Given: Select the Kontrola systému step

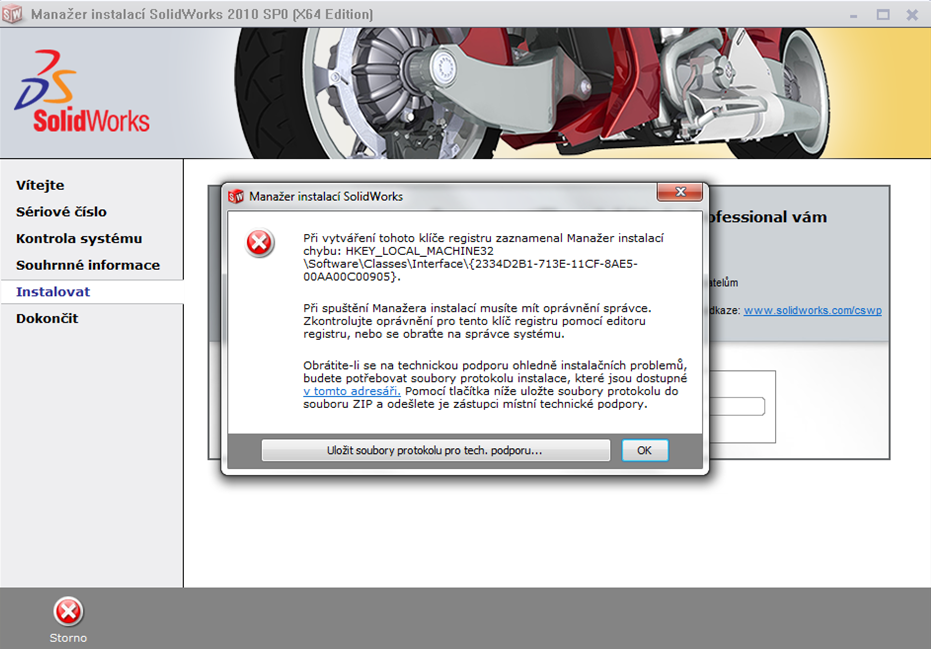Looking at the screenshot, I should click(x=79, y=239).
